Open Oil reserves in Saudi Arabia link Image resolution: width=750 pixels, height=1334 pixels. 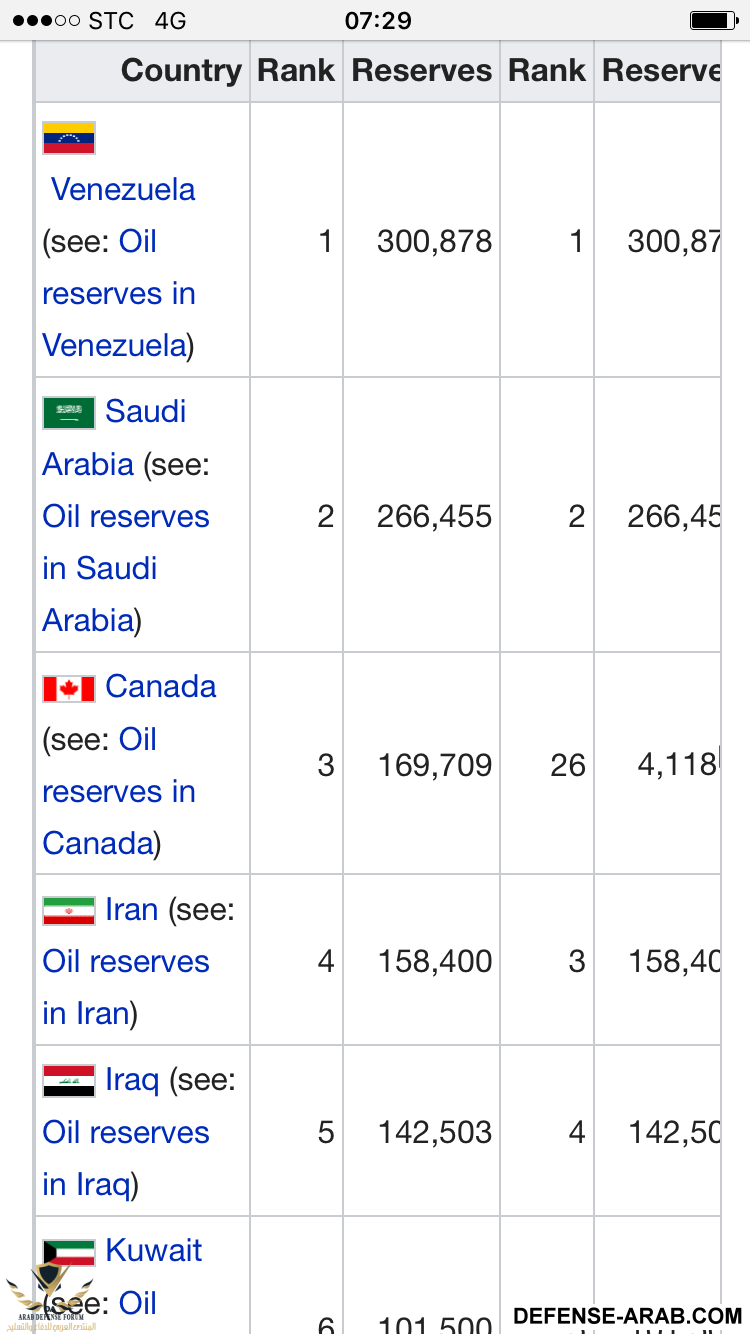tap(126, 568)
